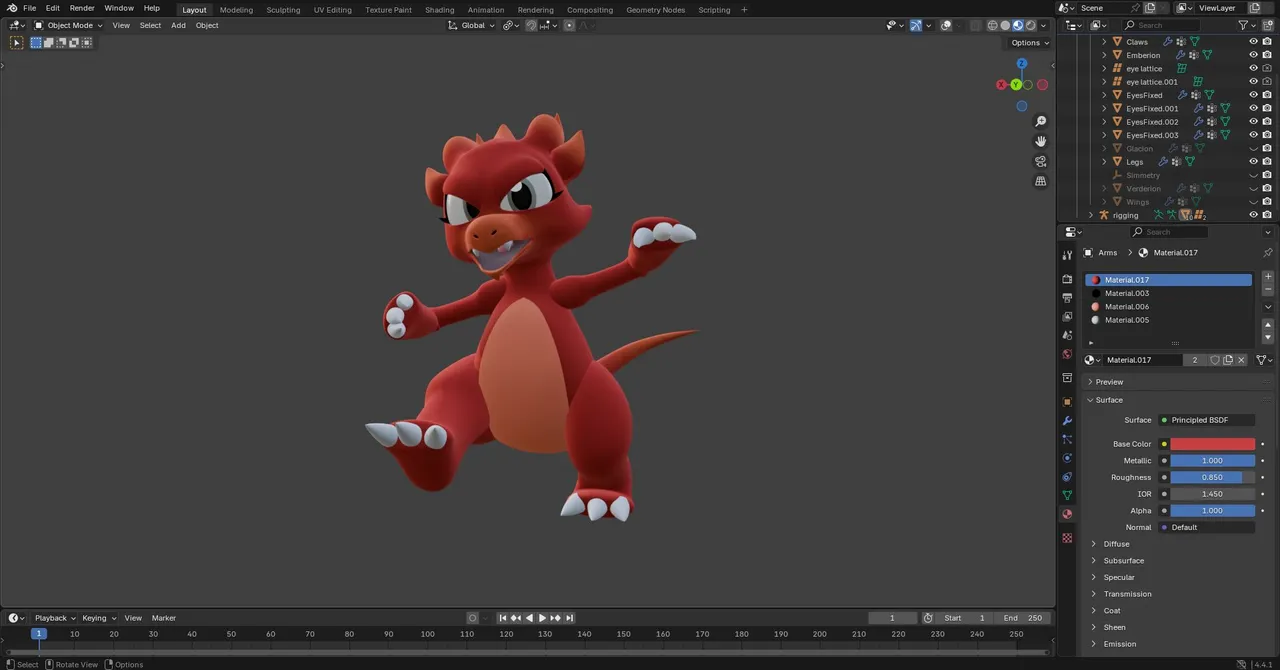Screen dimensions: 1280x670
Task: Open the View Layer properties tab icon
Action: click(1067, 317)
